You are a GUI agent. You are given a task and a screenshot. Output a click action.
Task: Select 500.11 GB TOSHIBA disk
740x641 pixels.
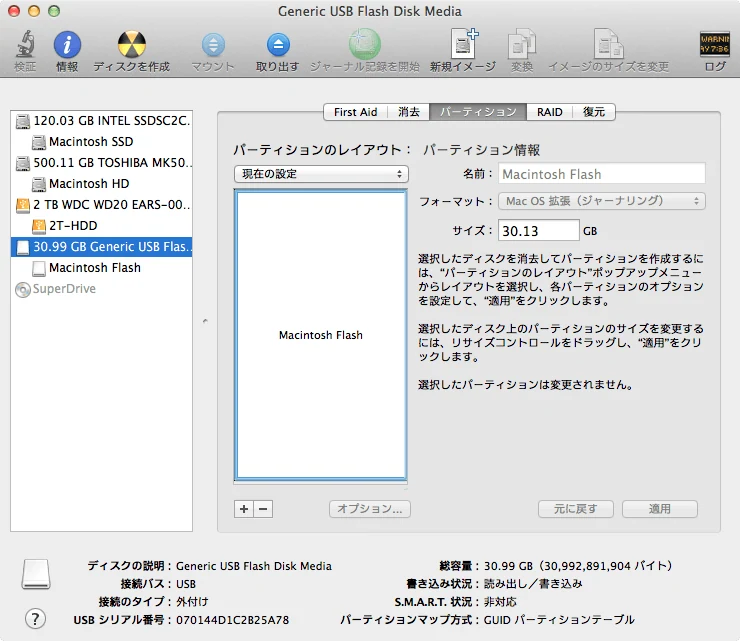coord(101,163)
